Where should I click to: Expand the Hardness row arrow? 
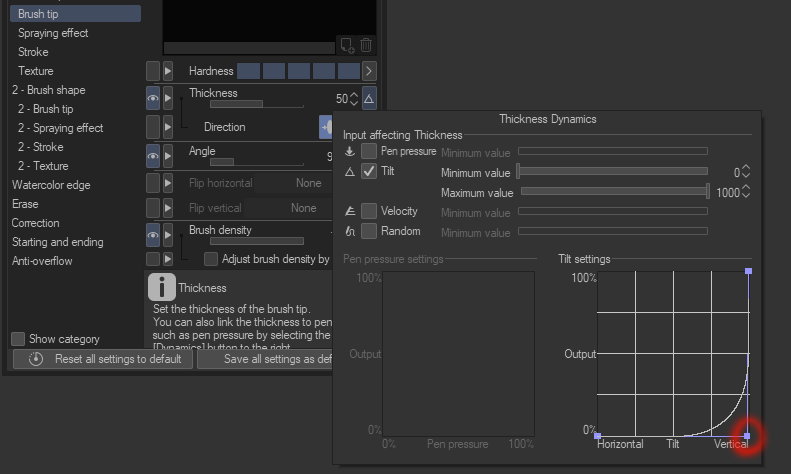coord(168,71)
